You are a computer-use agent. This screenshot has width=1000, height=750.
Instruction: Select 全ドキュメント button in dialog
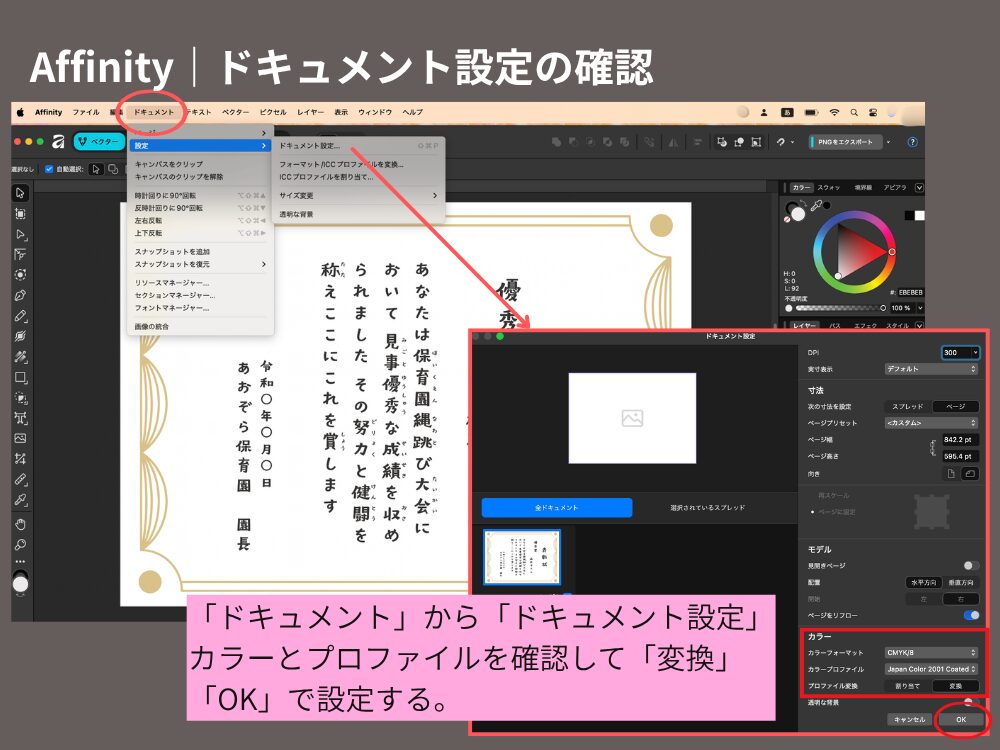(x=557, y=508)
